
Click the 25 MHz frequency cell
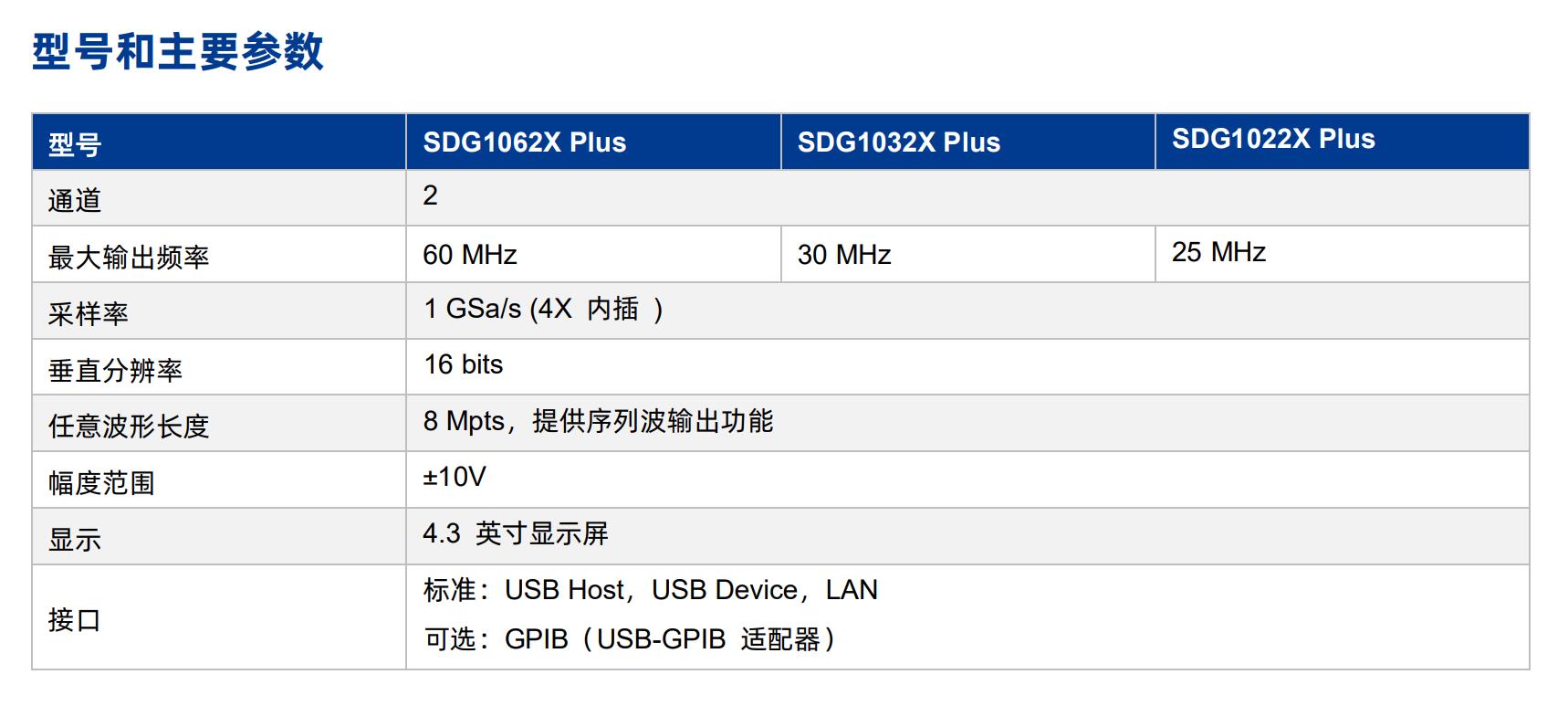[1218, 252]
